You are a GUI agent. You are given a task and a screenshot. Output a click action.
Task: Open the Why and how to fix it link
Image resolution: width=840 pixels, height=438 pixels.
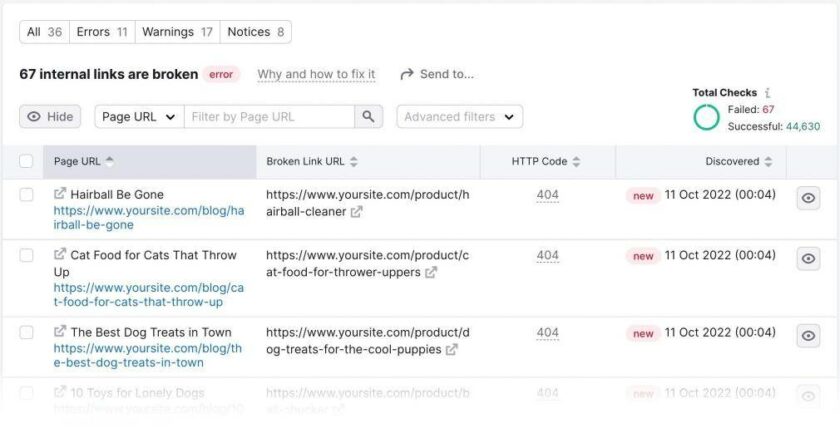click(316, 74)
